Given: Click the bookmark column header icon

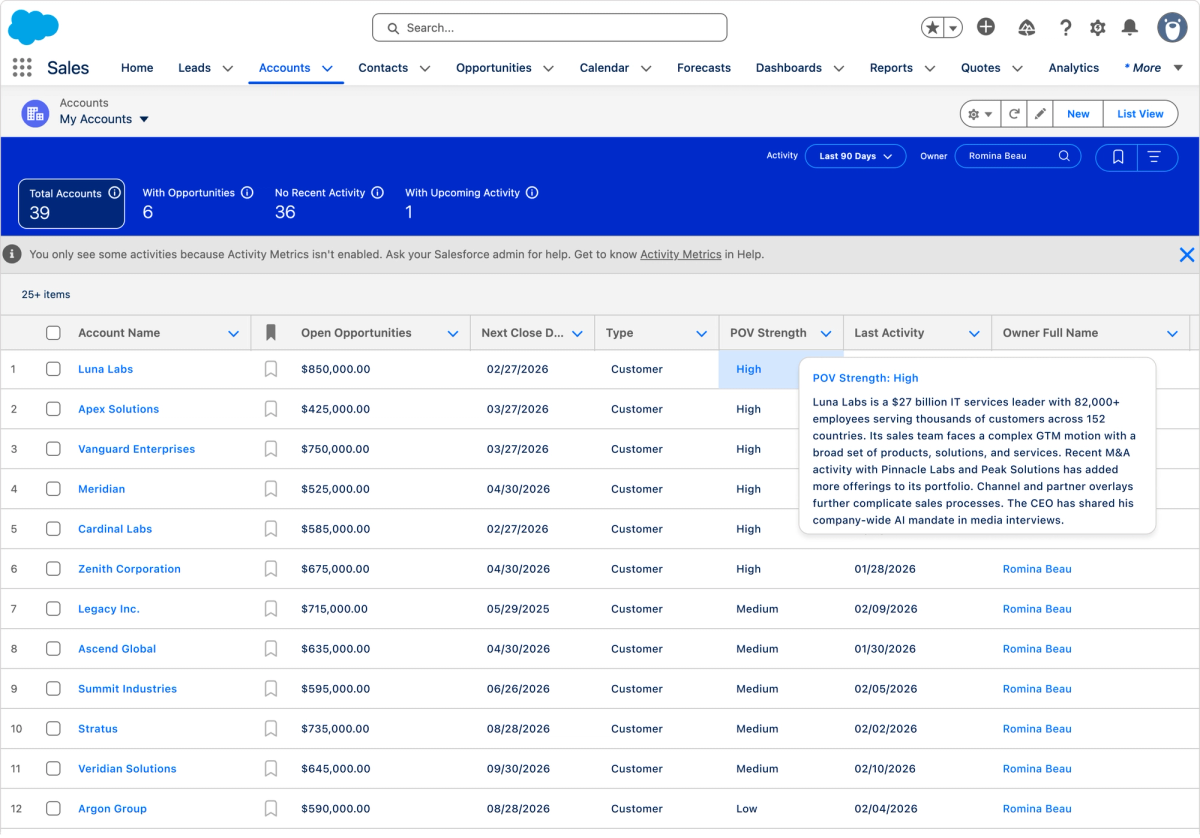Looking at the screenshot, I should click(x=271, y=333).
